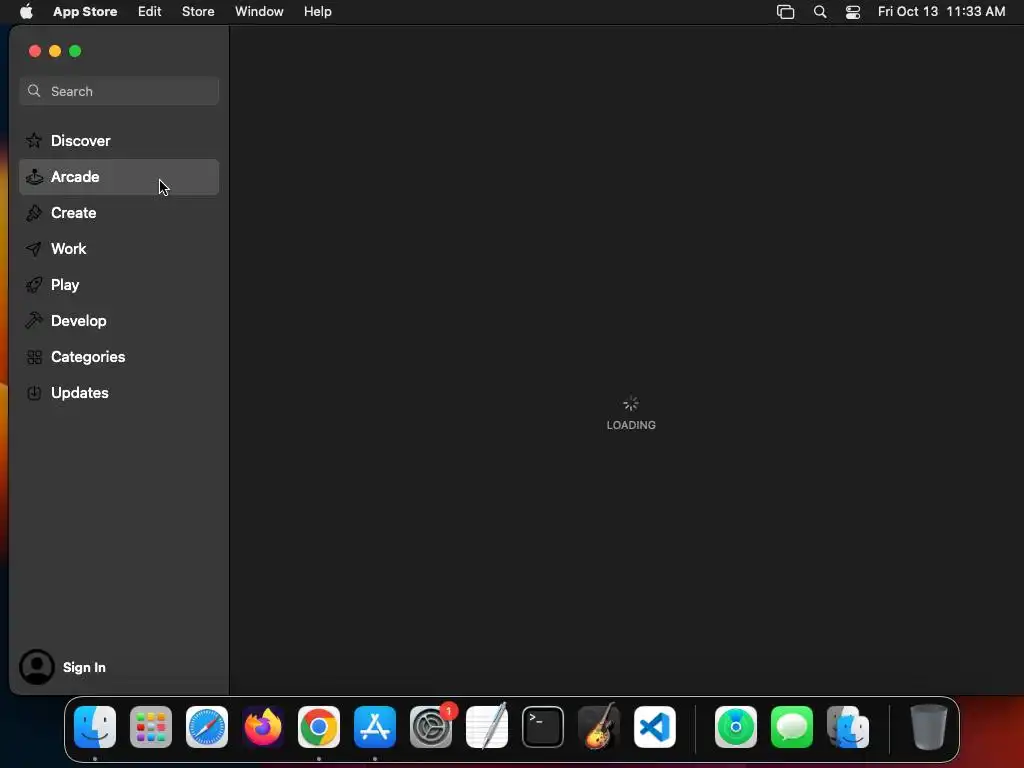The image size is (1024, 768).
Task: Click the Search input field
Action: click(x=119, y=91)
